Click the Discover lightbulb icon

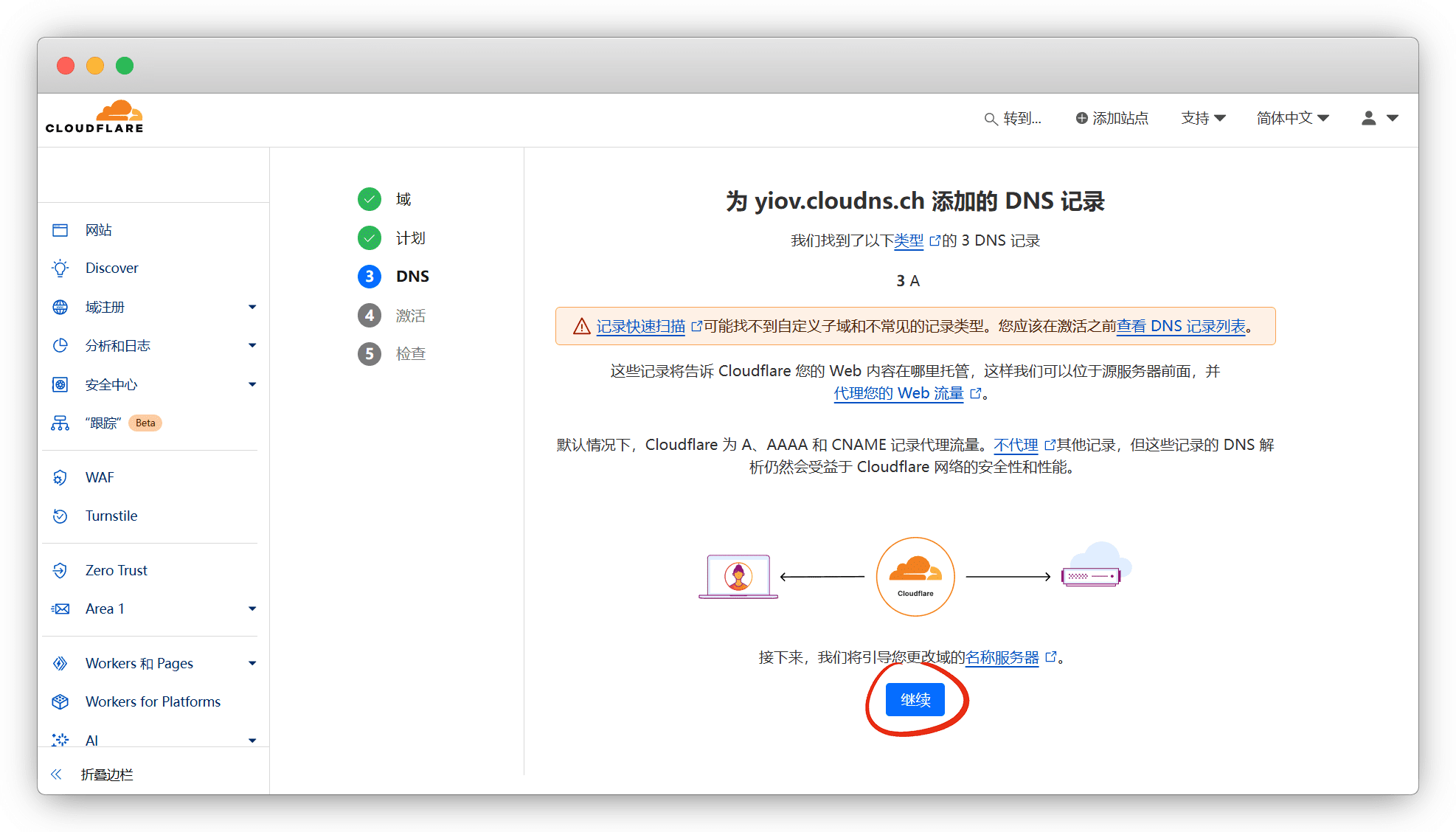[x=60, y=268]
